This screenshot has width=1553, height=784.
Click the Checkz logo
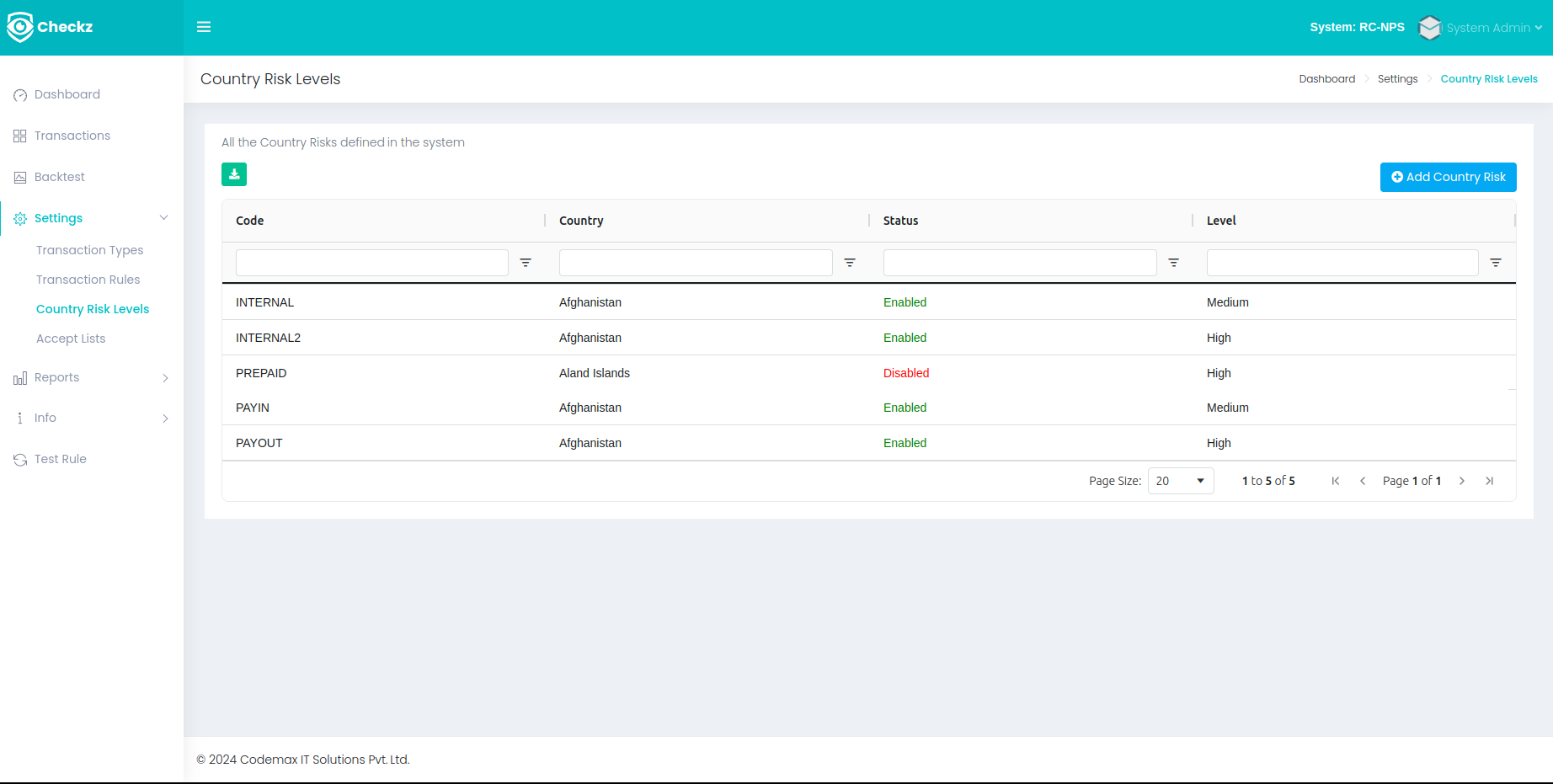coord(50,27)
